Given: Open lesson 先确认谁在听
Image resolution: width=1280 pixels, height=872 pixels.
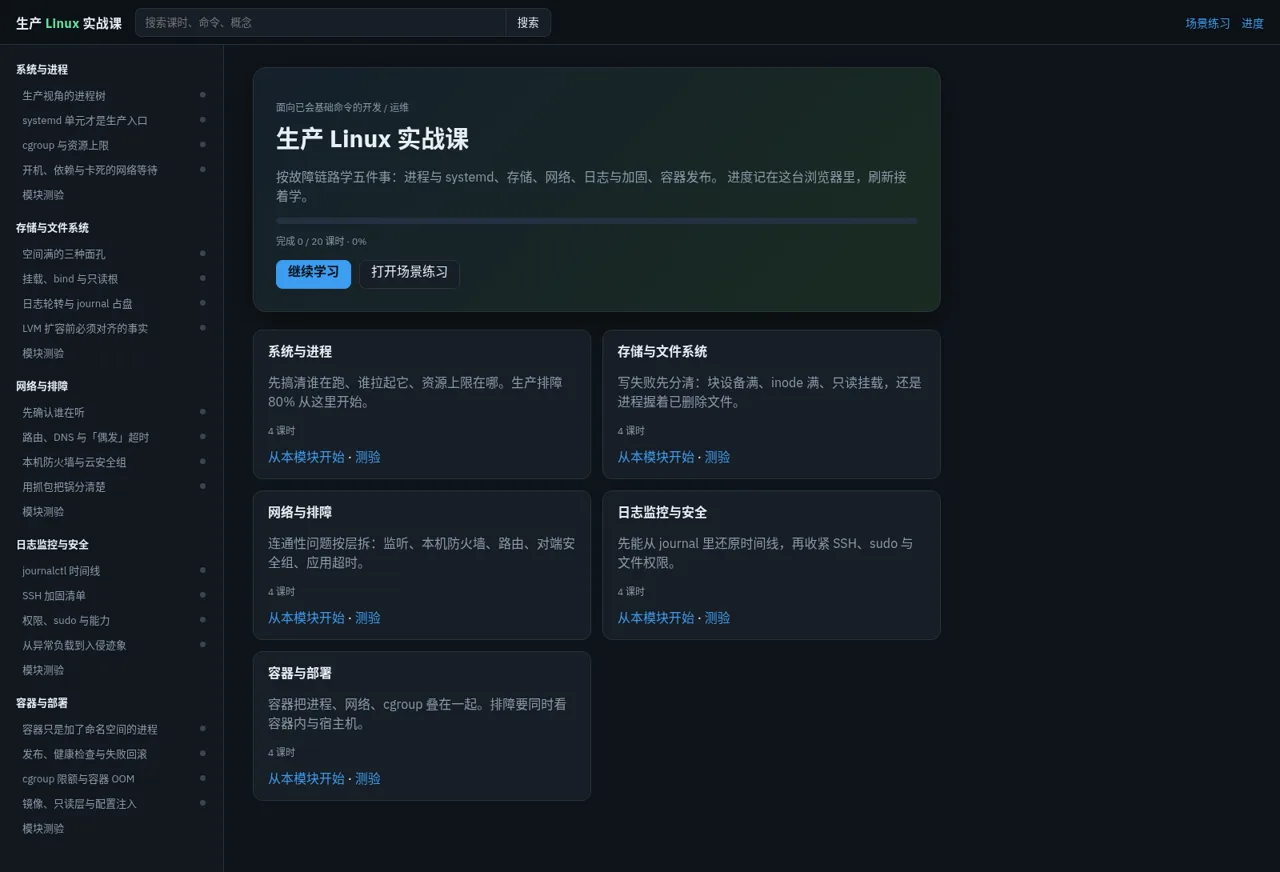Looking at the screenshot, I should 114,412.
